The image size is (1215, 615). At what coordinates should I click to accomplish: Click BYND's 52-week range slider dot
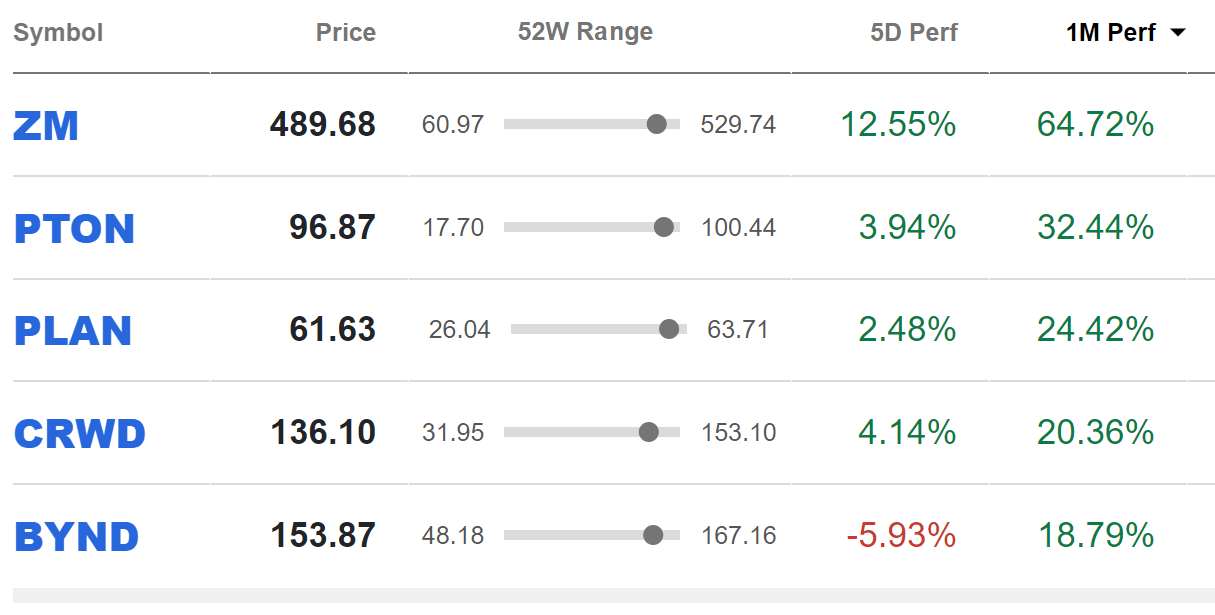pos(653,535)
